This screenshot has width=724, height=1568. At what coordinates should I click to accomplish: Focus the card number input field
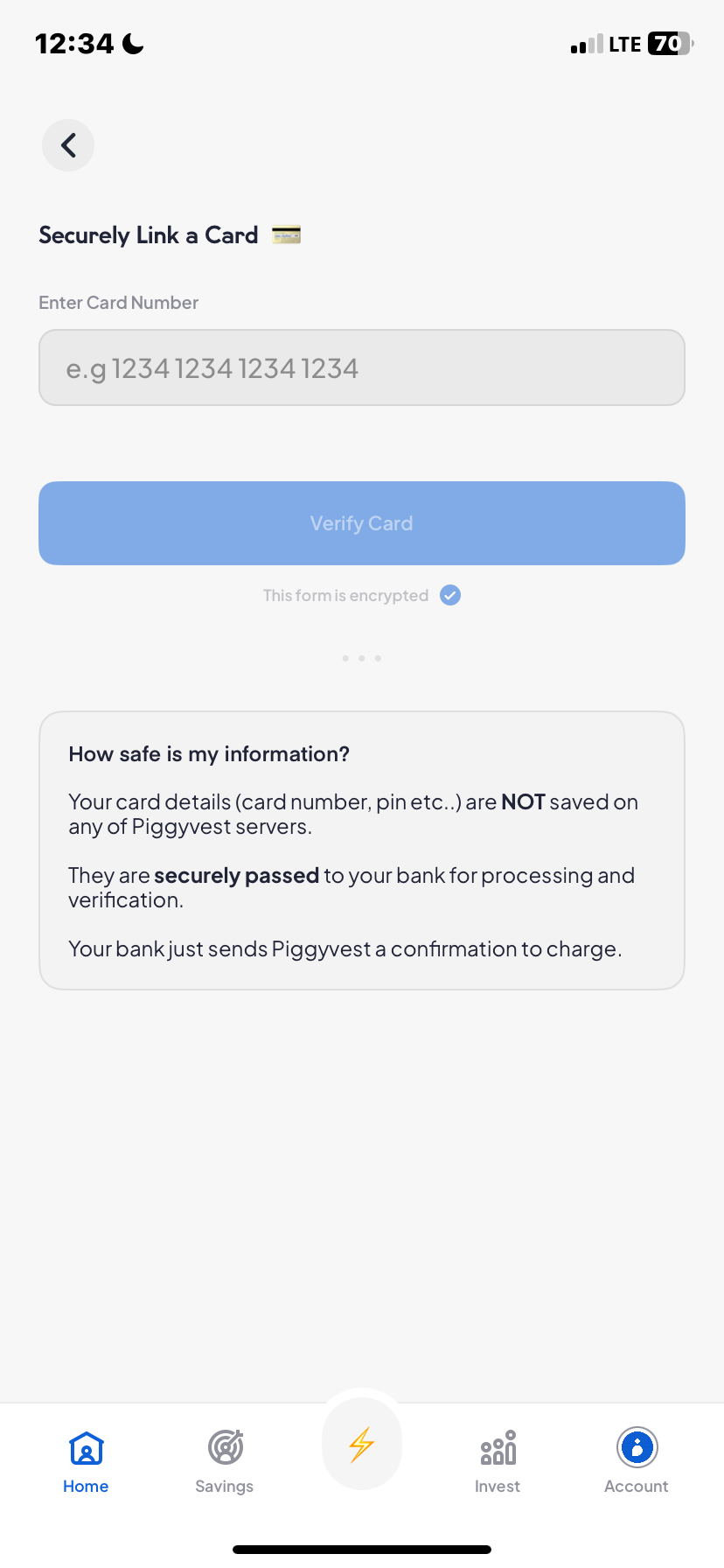tap(361, 367)
